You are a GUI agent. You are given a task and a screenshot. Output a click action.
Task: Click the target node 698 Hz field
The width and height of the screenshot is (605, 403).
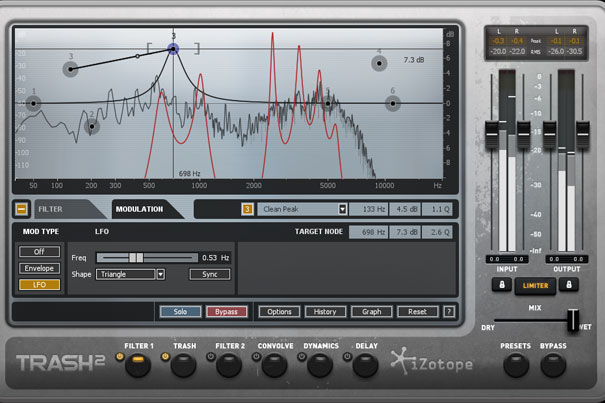pos(368,232)
